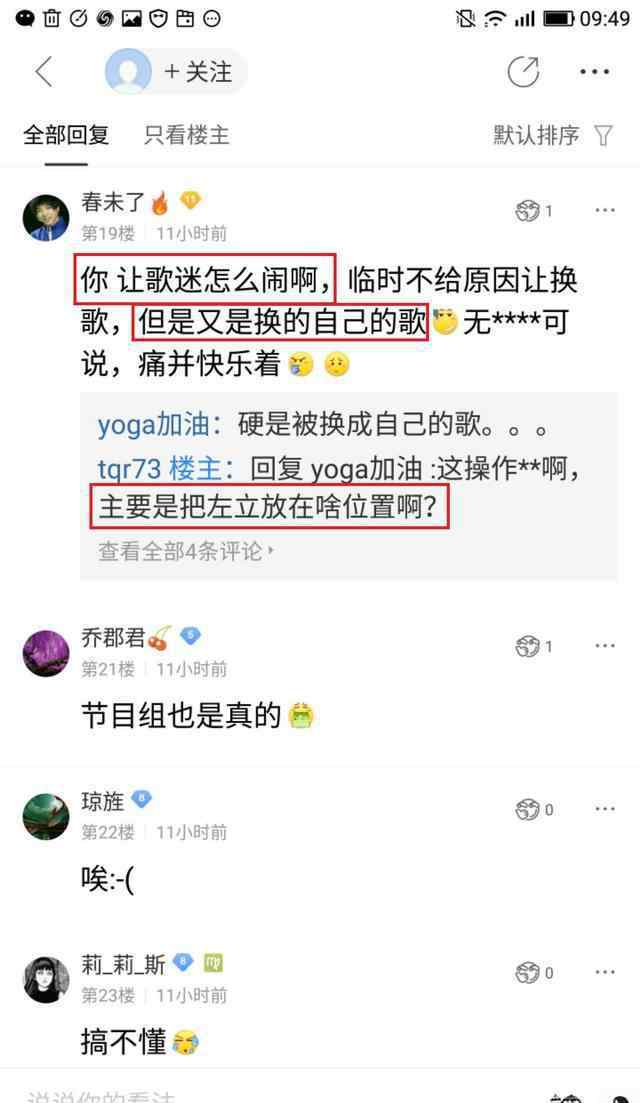This screenshot has height=1103, width=640.
Task: Open more options for 春未了's comment
Action: coord(605,210)
